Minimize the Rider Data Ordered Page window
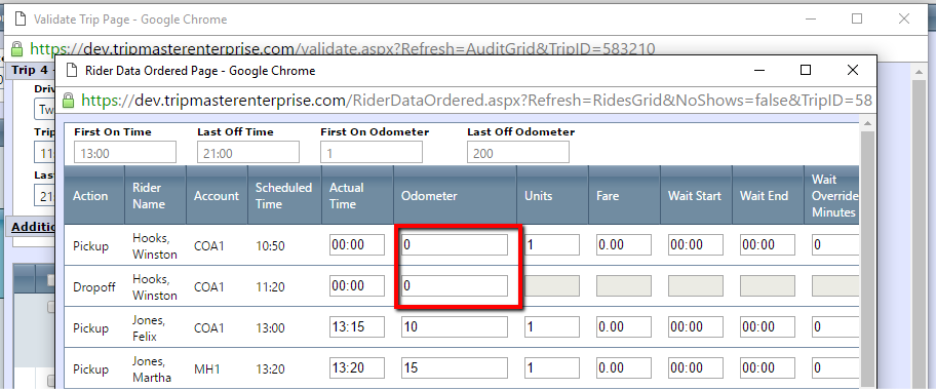Image resolution: width=936 pixels, height=390 pixels. pos(759,70)
